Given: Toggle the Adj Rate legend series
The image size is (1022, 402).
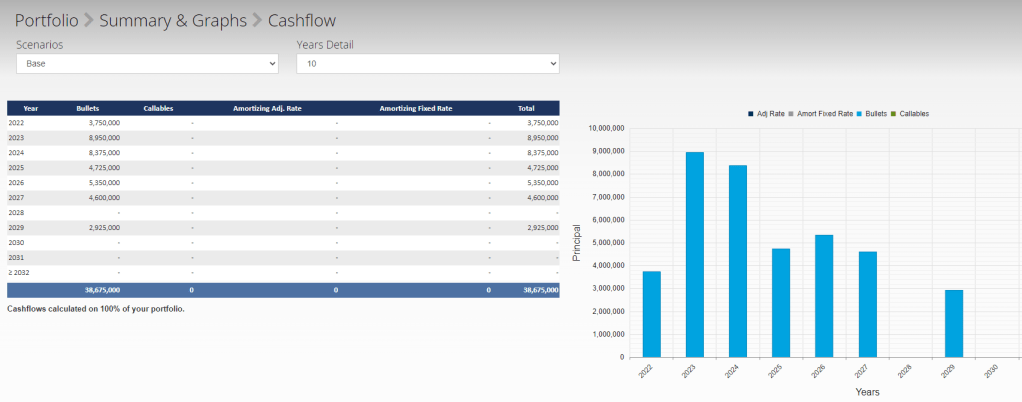Looking at the screenshot, I should (770, 114).
